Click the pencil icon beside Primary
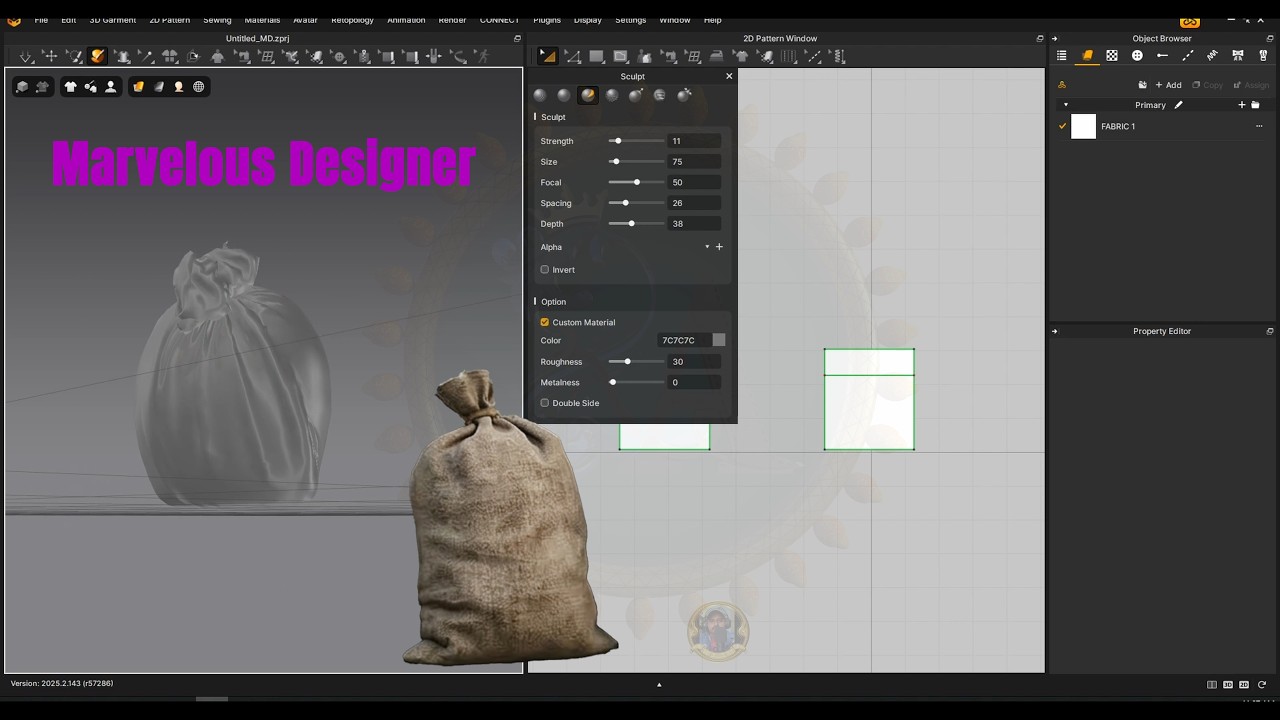This screenshot has height=720, width=1280. (x=1179, y=105)
